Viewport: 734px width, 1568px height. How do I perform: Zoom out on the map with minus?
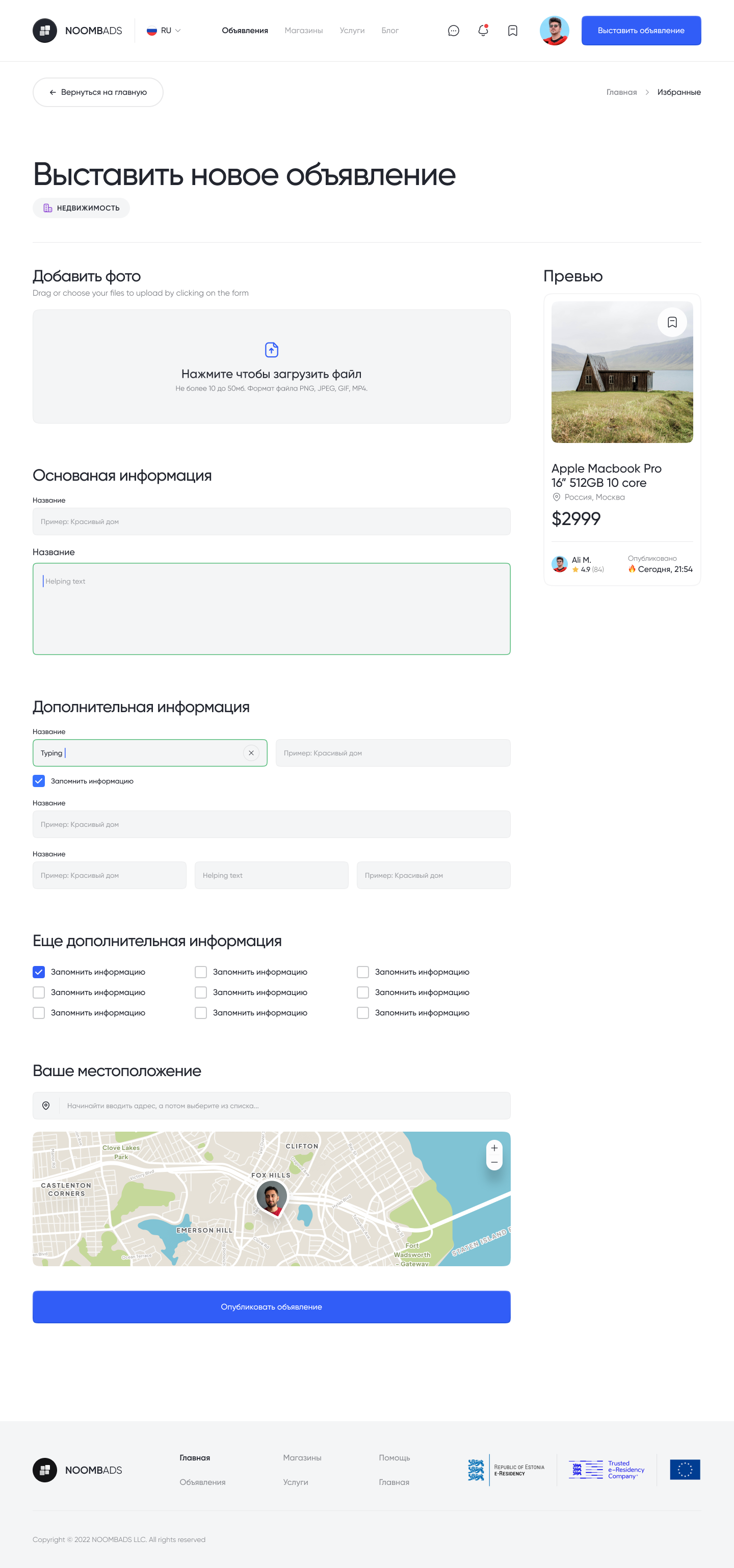(494, 1162)
